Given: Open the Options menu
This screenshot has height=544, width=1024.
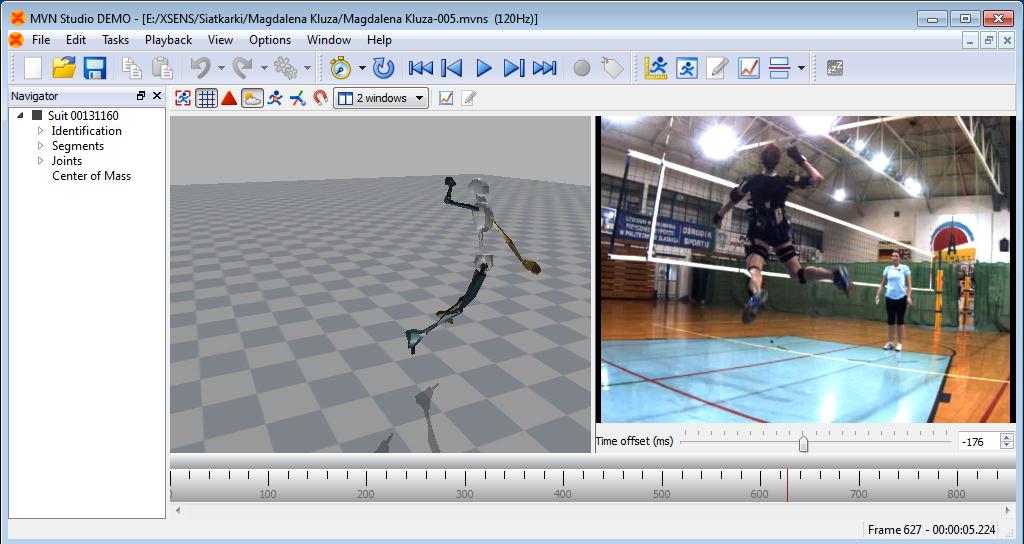Looking at the screenshot, I should point(270,40).
